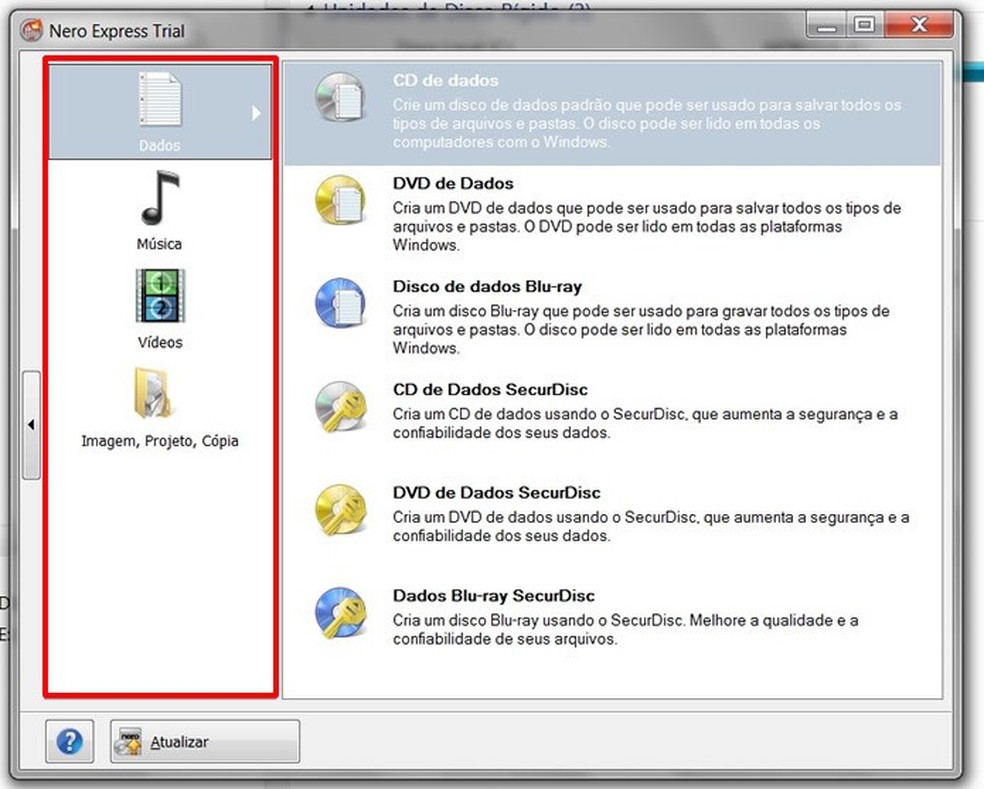Select the Dados document icon in sidebar
The height and width of the screenshot is (789, 984).
tap(160, 99)
